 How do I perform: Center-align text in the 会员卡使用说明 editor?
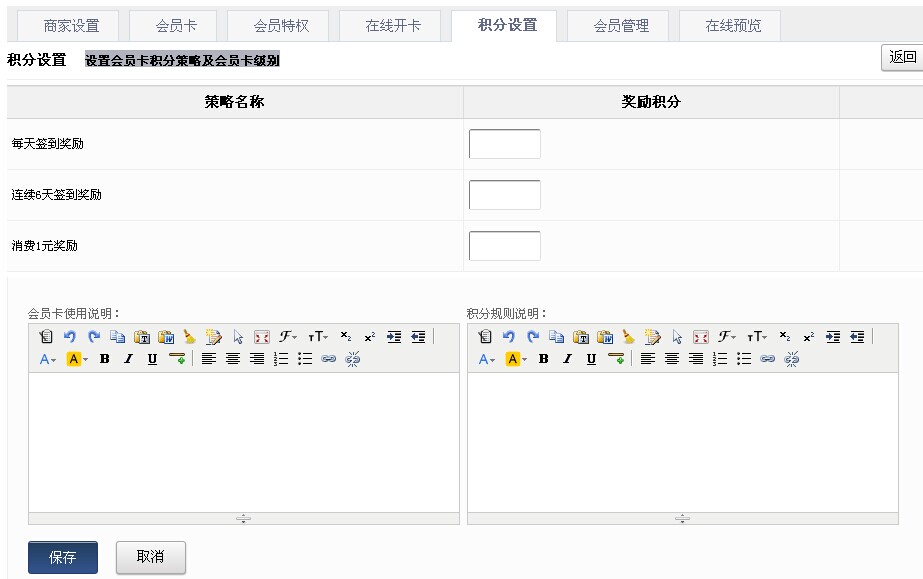click(233, 359)
